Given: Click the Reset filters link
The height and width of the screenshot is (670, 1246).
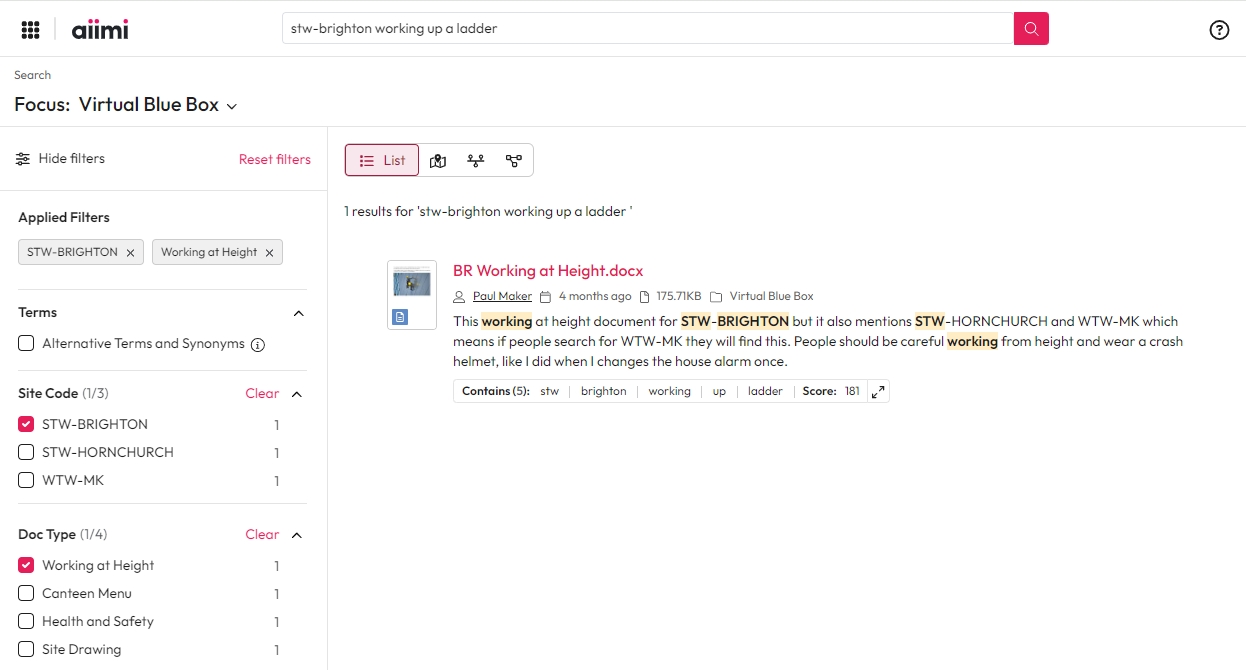Looking at the screenshot, I should [274, 159].
